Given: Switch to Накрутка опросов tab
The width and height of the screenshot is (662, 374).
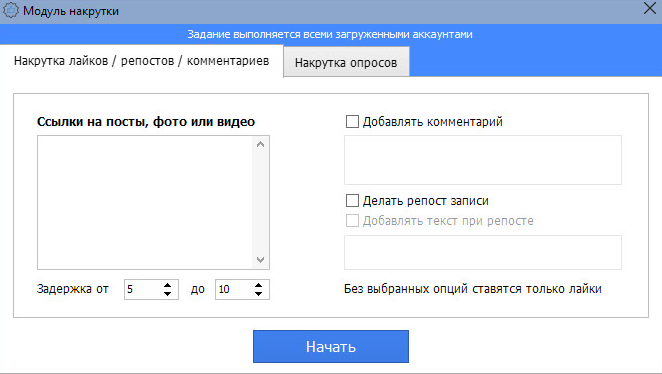Looking at the screenshot, I should click(346, 62).
